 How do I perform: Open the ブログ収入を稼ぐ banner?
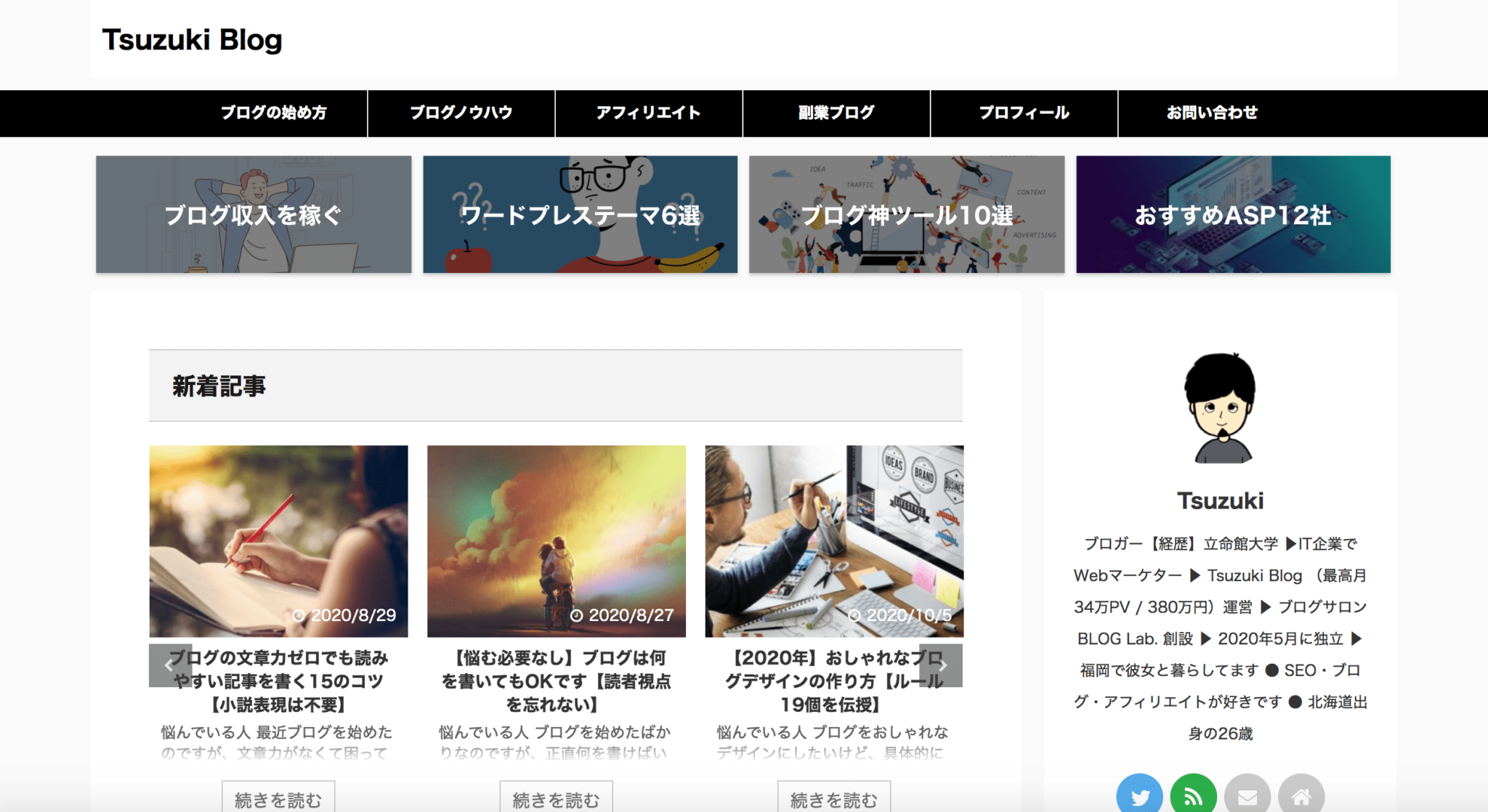(253, 214)
